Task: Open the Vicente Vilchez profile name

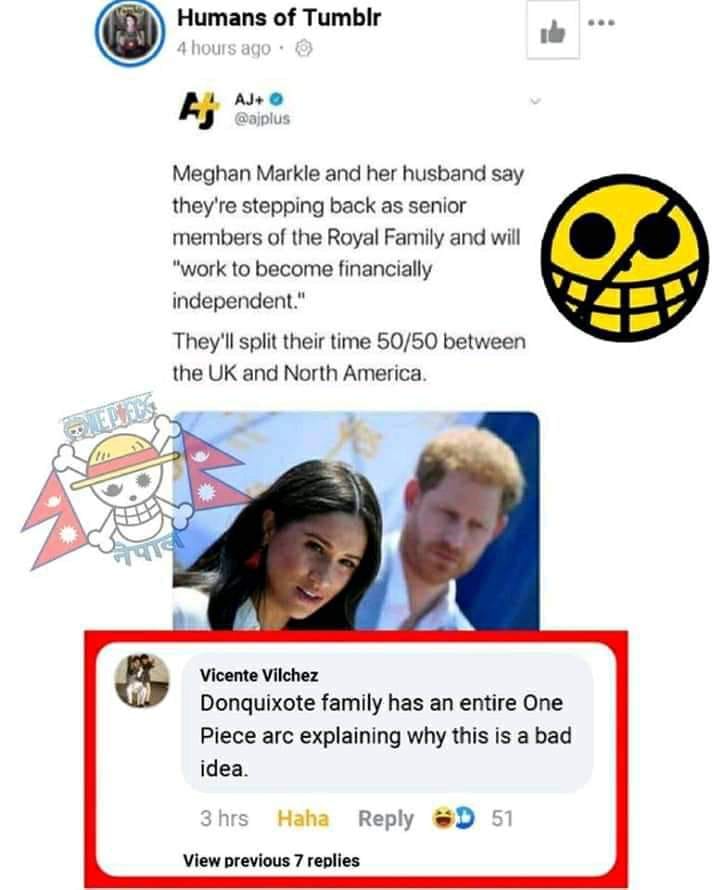Action: pos(259,675)
